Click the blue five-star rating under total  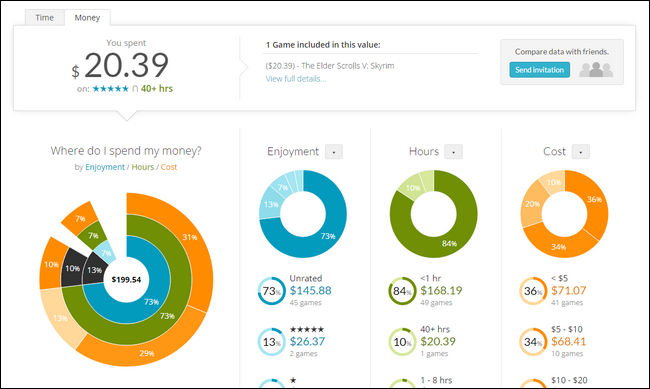[111, 89]
